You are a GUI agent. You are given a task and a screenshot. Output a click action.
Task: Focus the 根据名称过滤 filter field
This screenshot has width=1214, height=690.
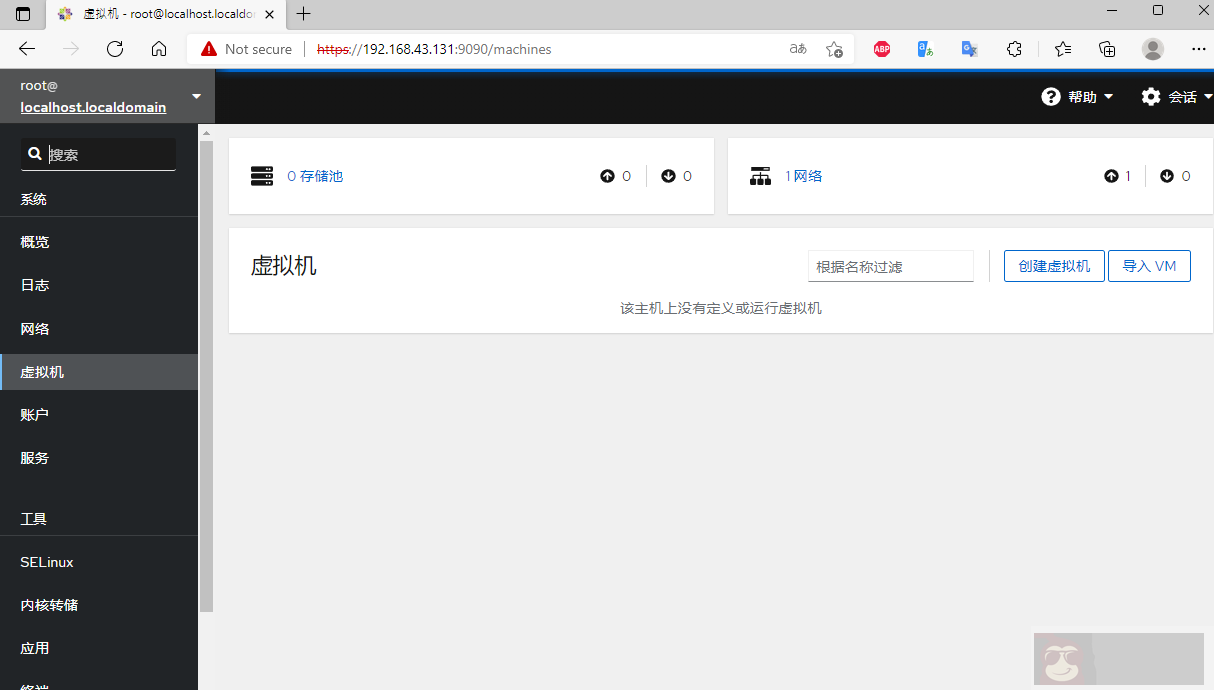pos(890,267)
